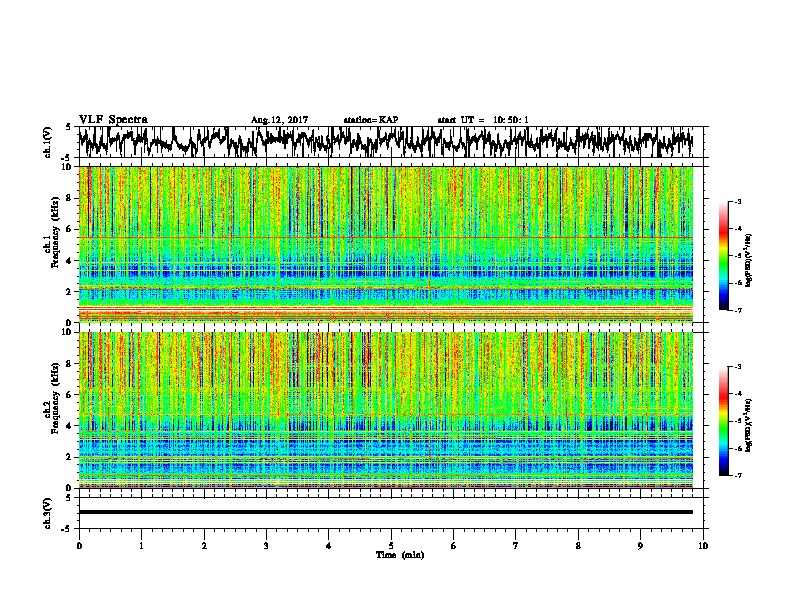This screenshot has height=612, width=792.
Task: Click the color bar beside ch.2 spectrogram
Action: (723, 421)
